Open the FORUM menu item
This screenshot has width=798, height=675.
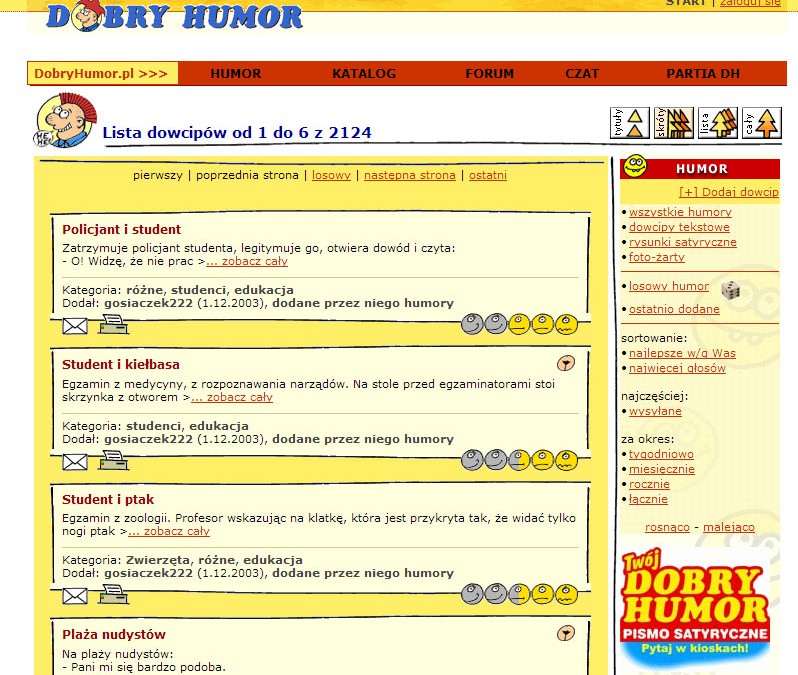tap(490, 74)
